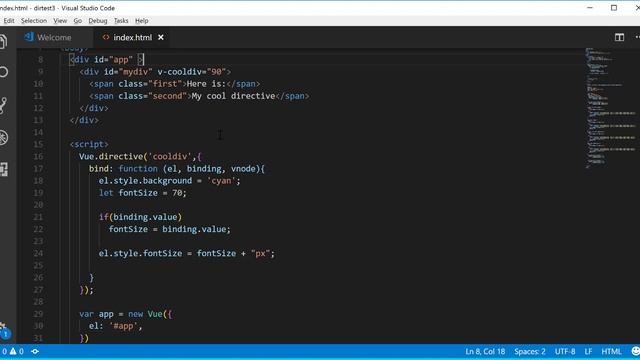Click the errors and warnings status indicator

pos(12,351)
